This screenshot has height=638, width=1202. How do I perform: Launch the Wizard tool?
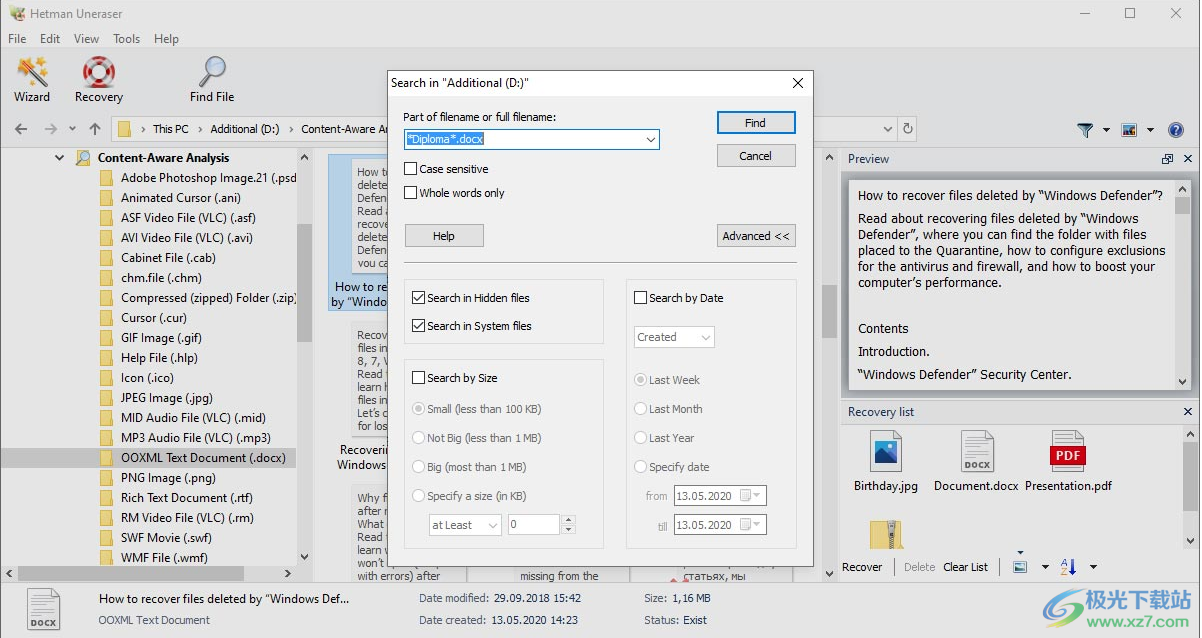[32, 79]
